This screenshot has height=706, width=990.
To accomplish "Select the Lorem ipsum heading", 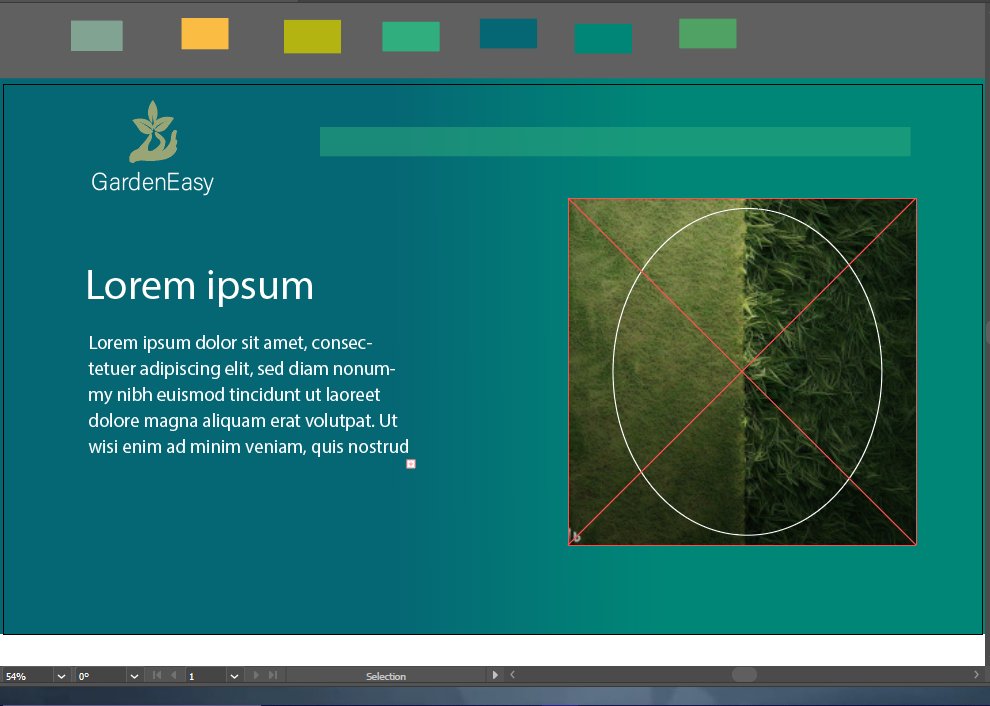I will [200, 286].
